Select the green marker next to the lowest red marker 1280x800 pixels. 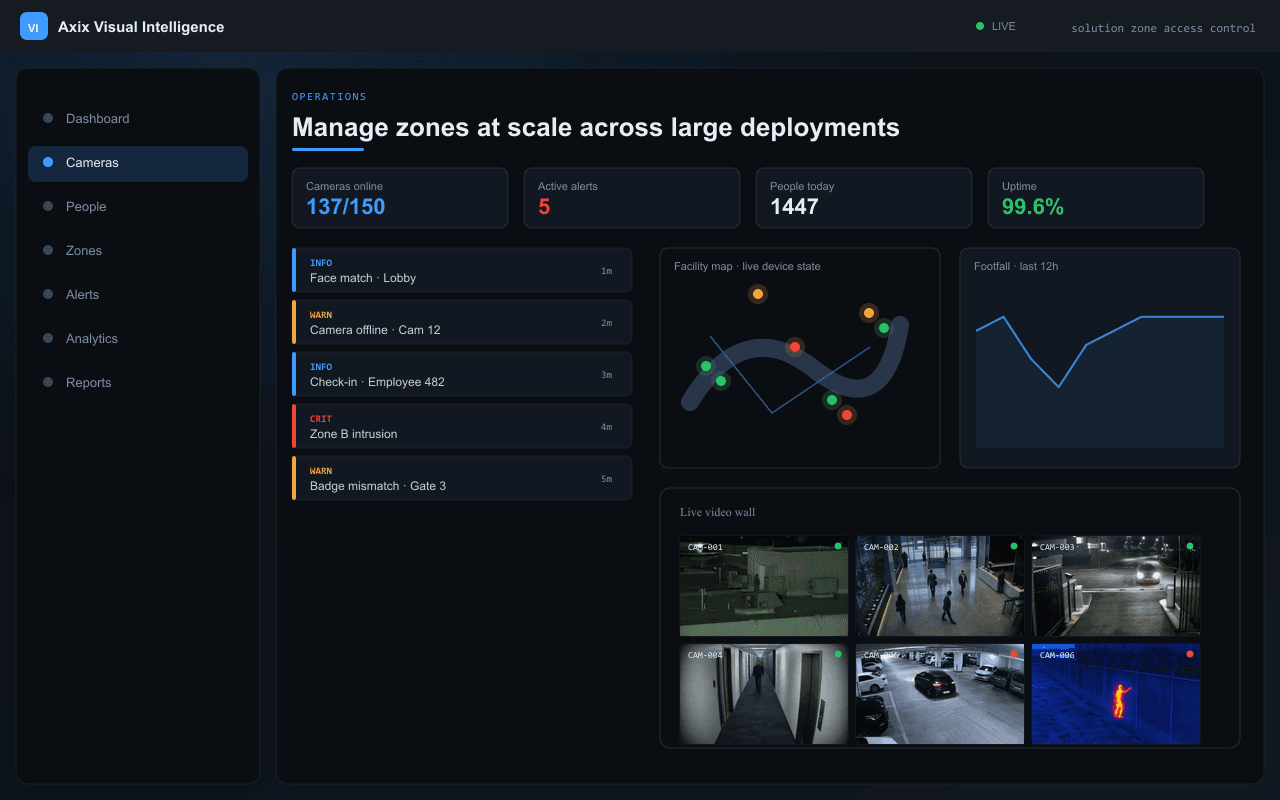tap(831, 400)
